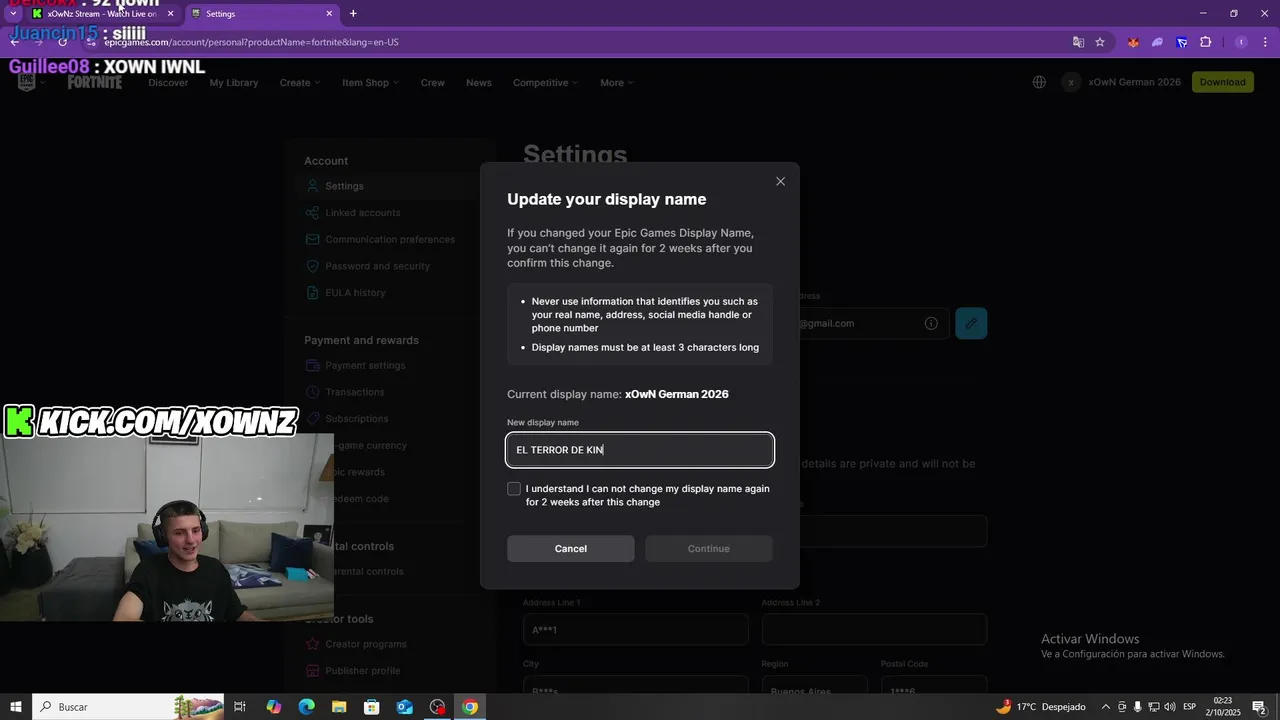Open a new browser tab
The image size is (1280, 720).
point(353,14)
